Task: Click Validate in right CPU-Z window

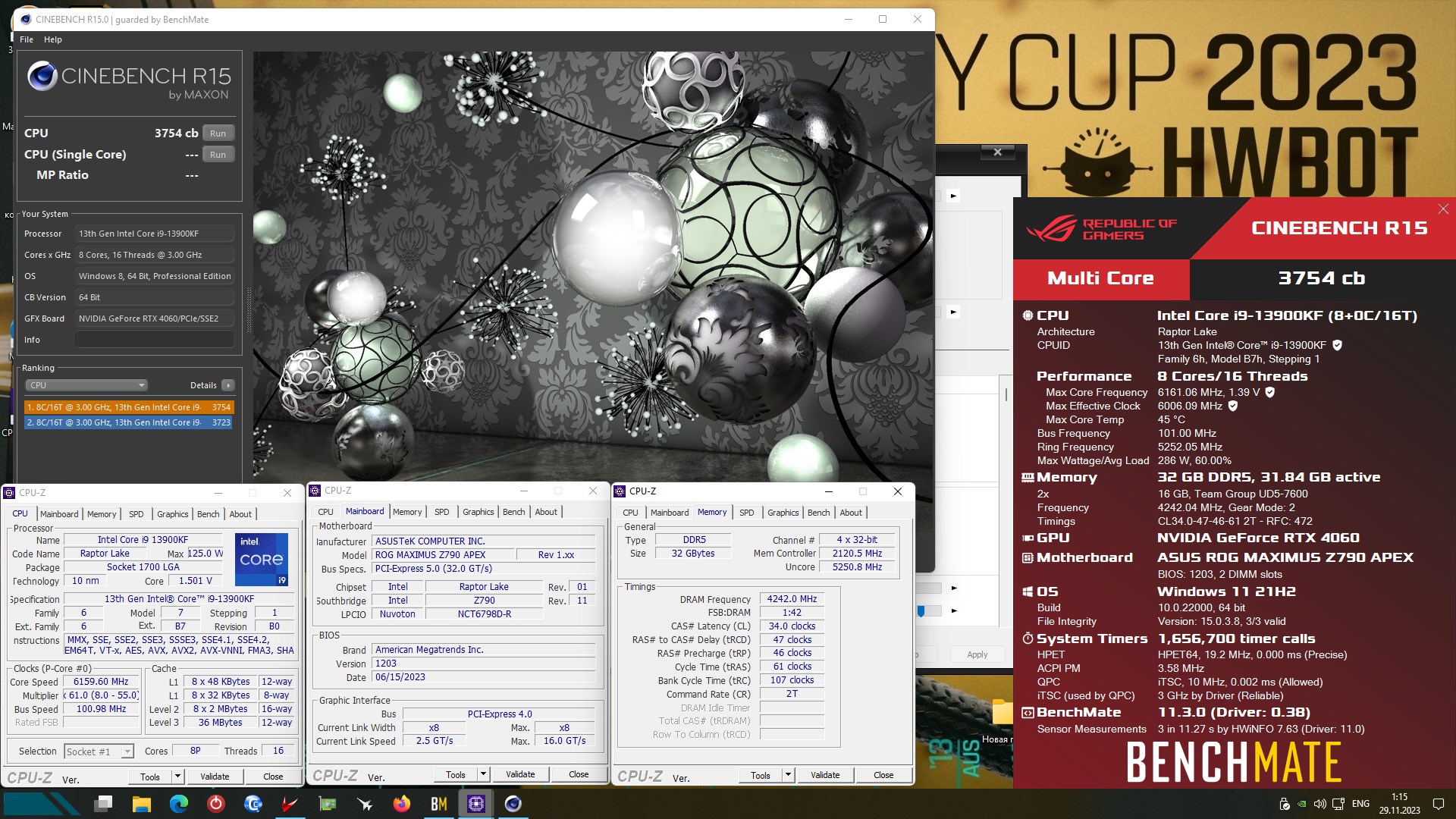Action: (x=825, y=775)
